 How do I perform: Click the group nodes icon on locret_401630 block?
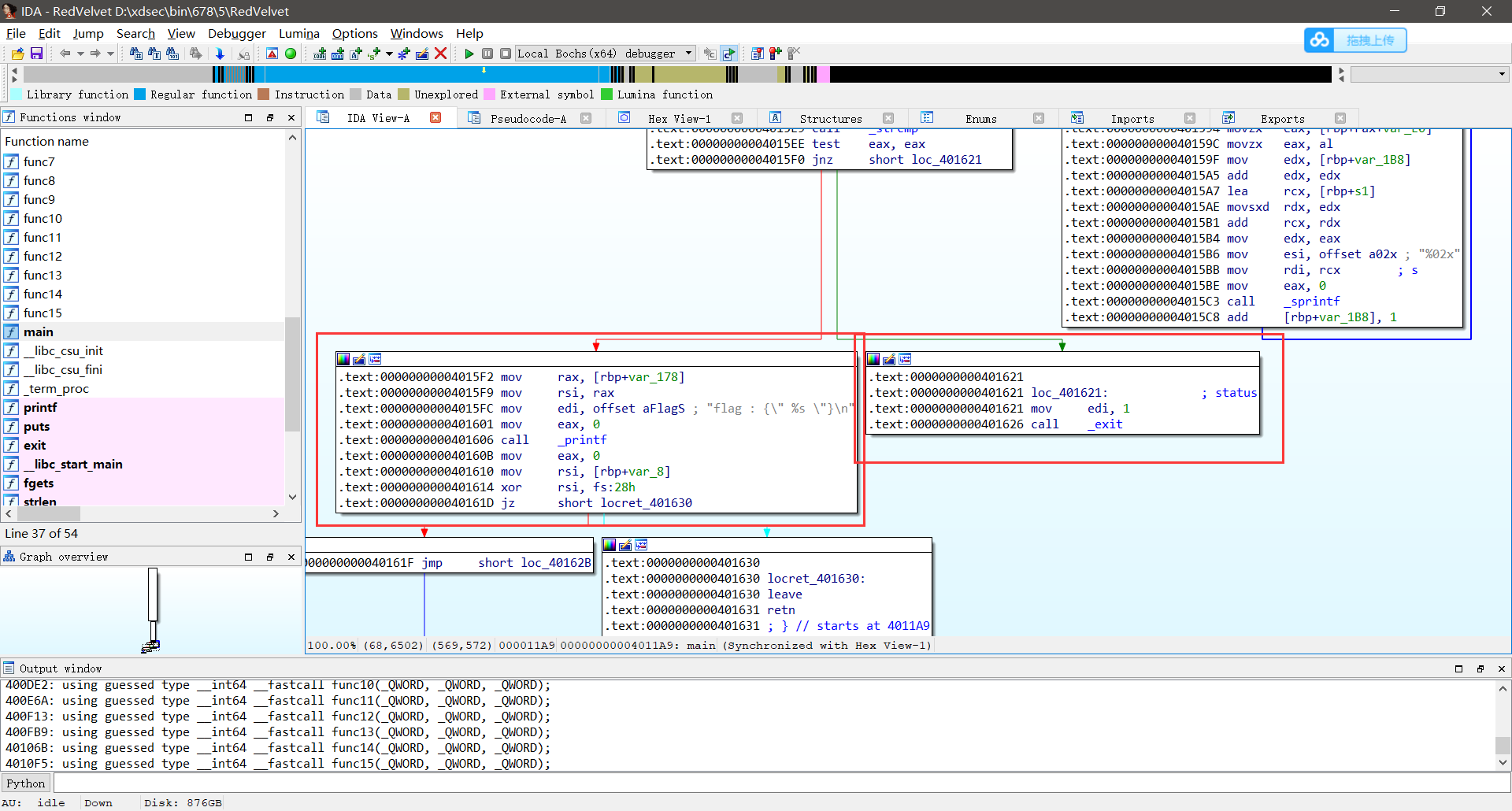[641, 545]
